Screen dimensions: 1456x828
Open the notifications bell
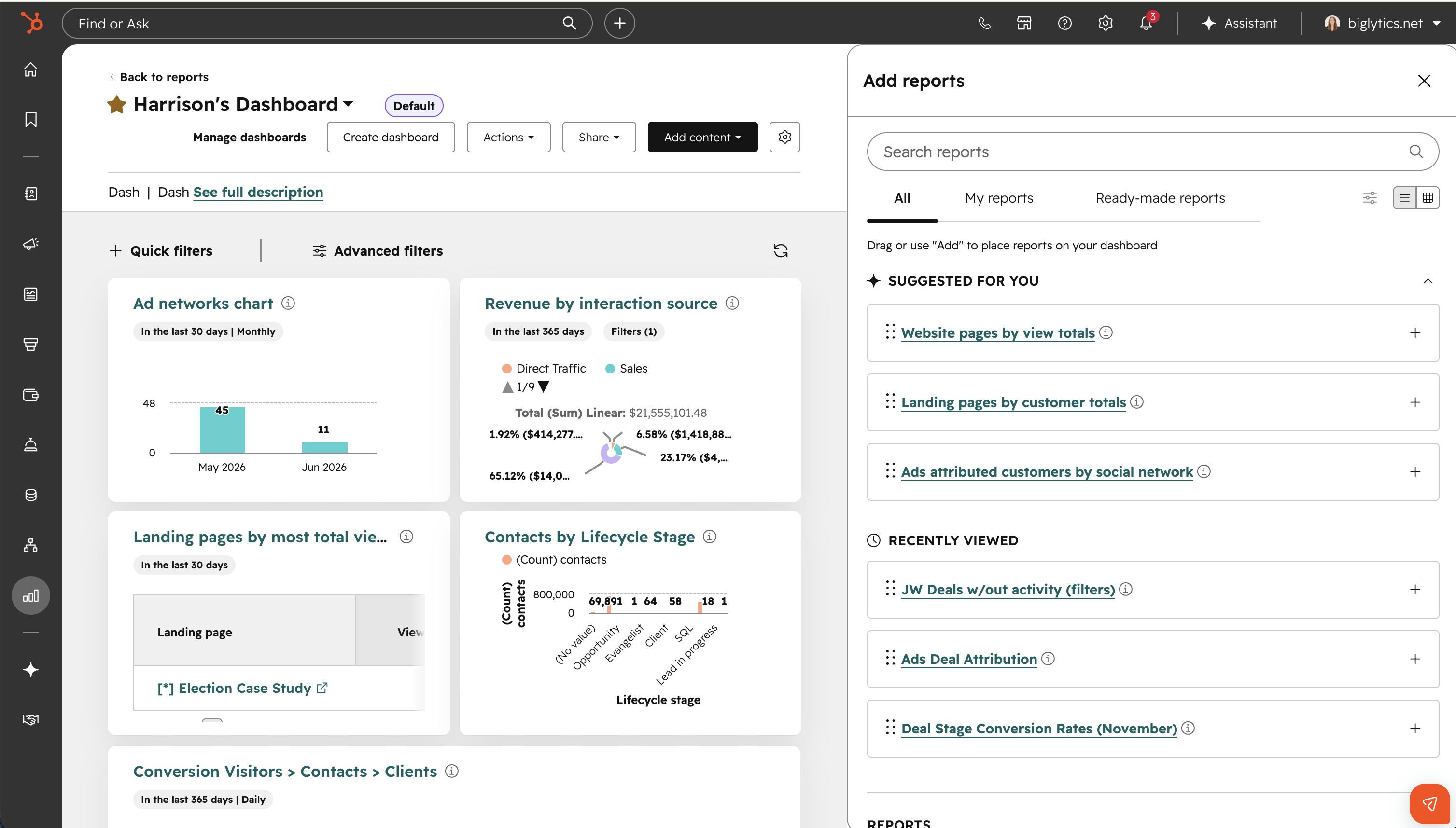(1146, 23)
